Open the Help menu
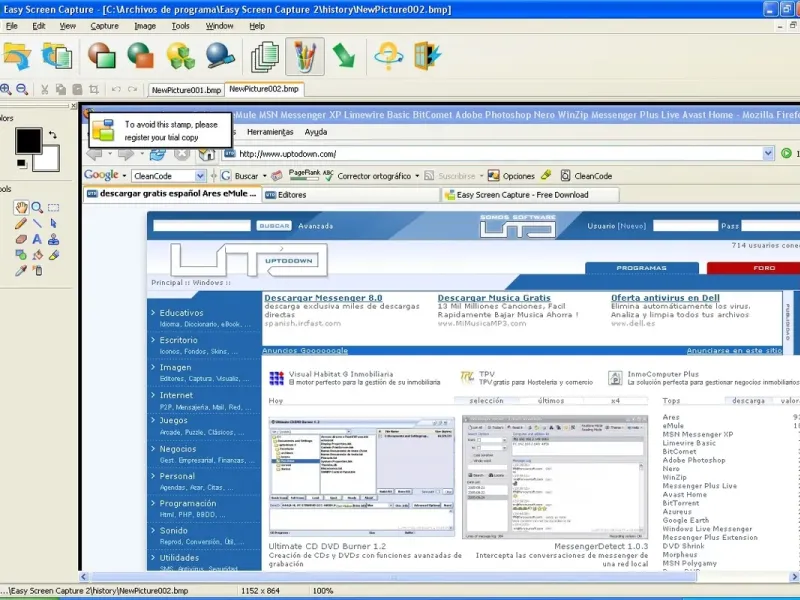 click(257, 26)
